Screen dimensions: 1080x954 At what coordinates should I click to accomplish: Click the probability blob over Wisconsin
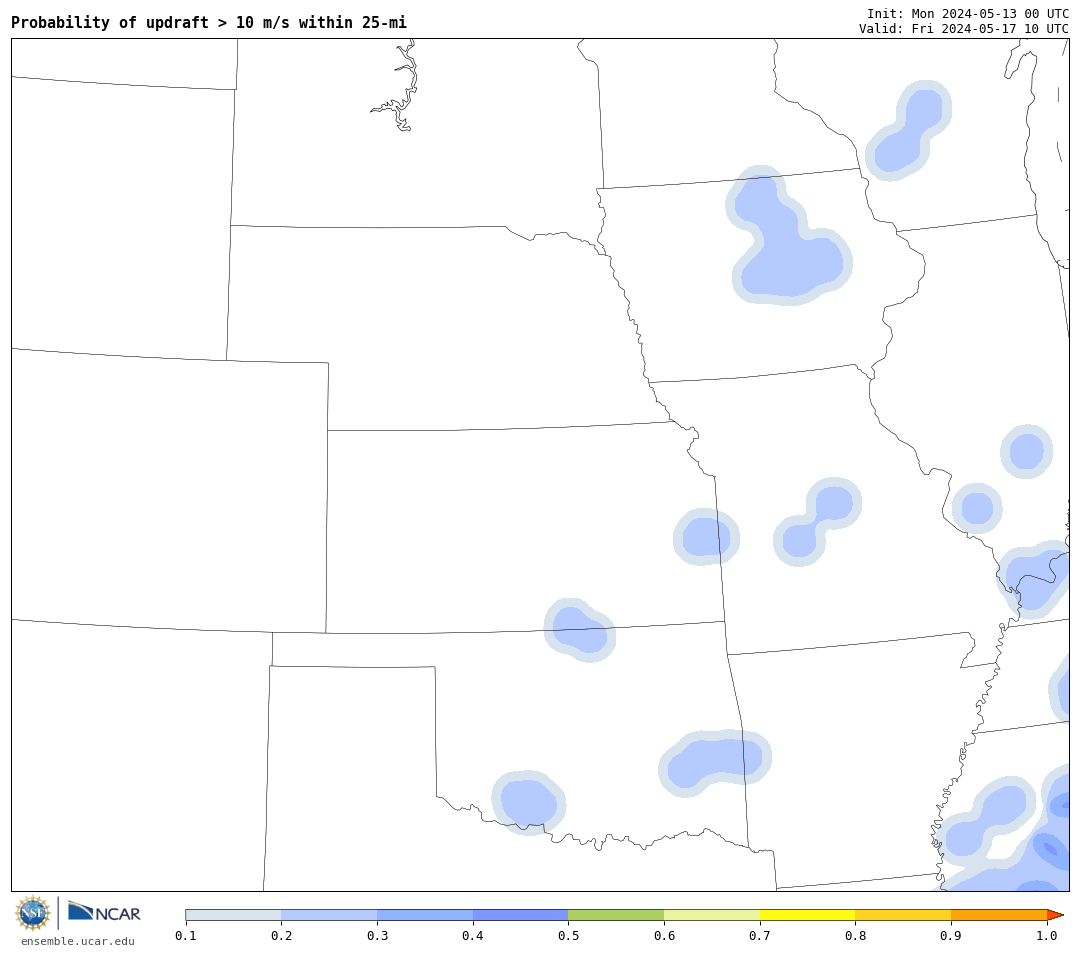pyautogui.click(x=908, y=131)
